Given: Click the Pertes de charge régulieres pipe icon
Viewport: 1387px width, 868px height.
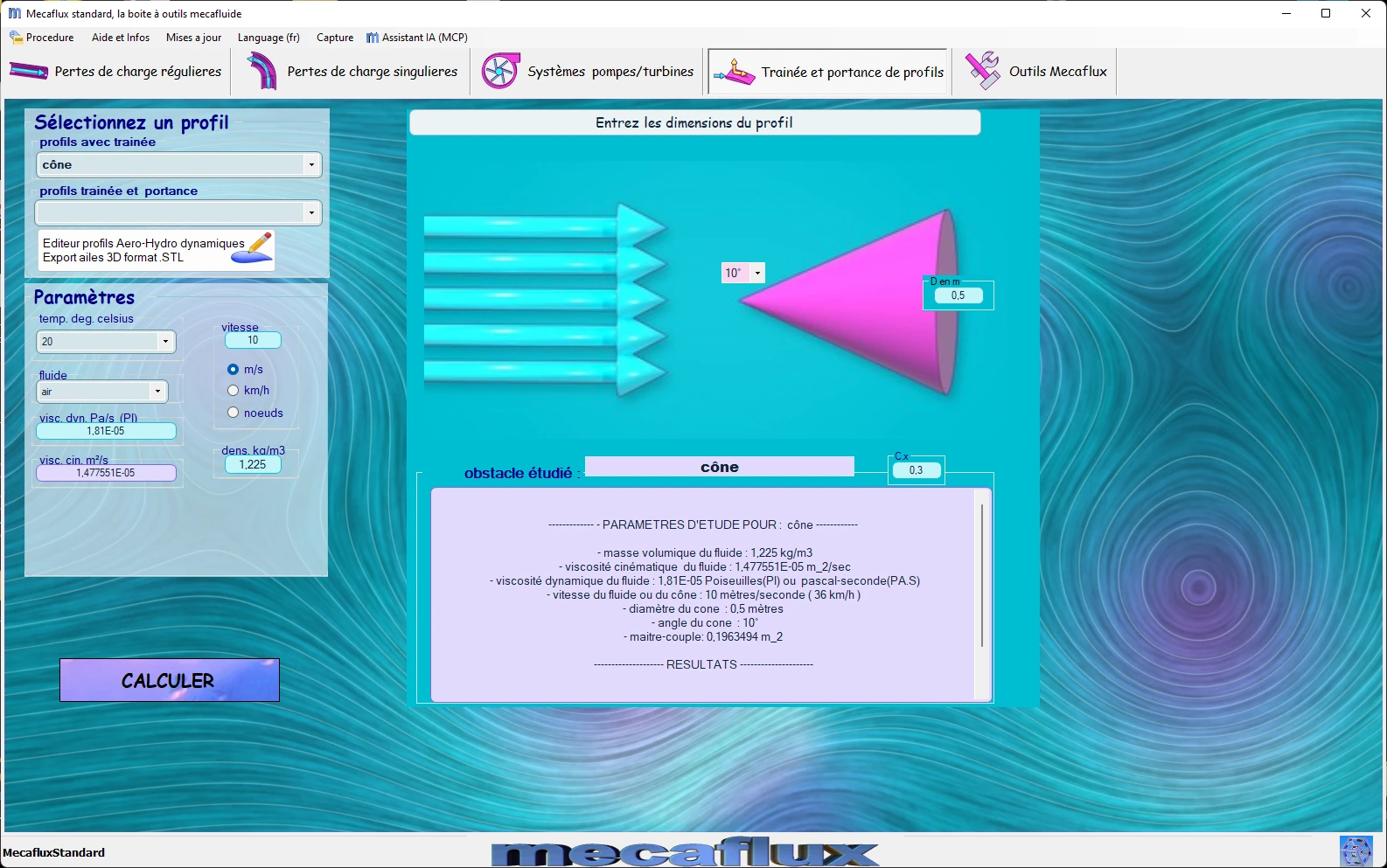Looking at the screenshot, I should pyautogui.click(x=28, y=72).
